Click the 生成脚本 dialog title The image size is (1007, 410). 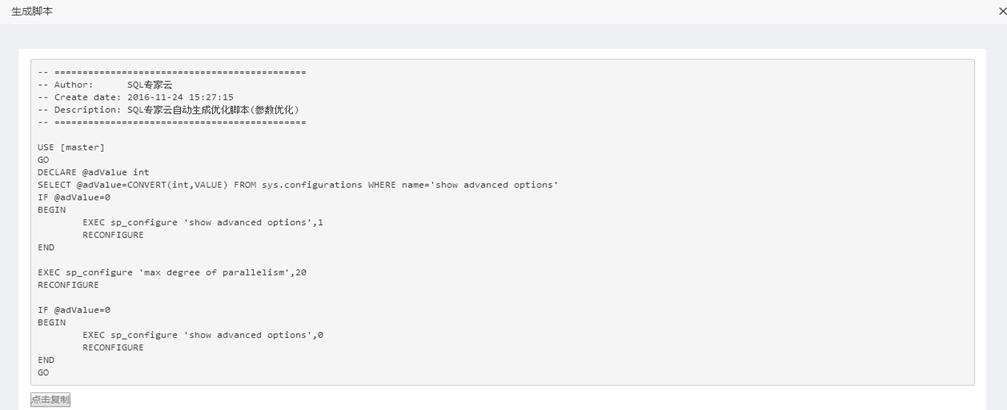32,11
